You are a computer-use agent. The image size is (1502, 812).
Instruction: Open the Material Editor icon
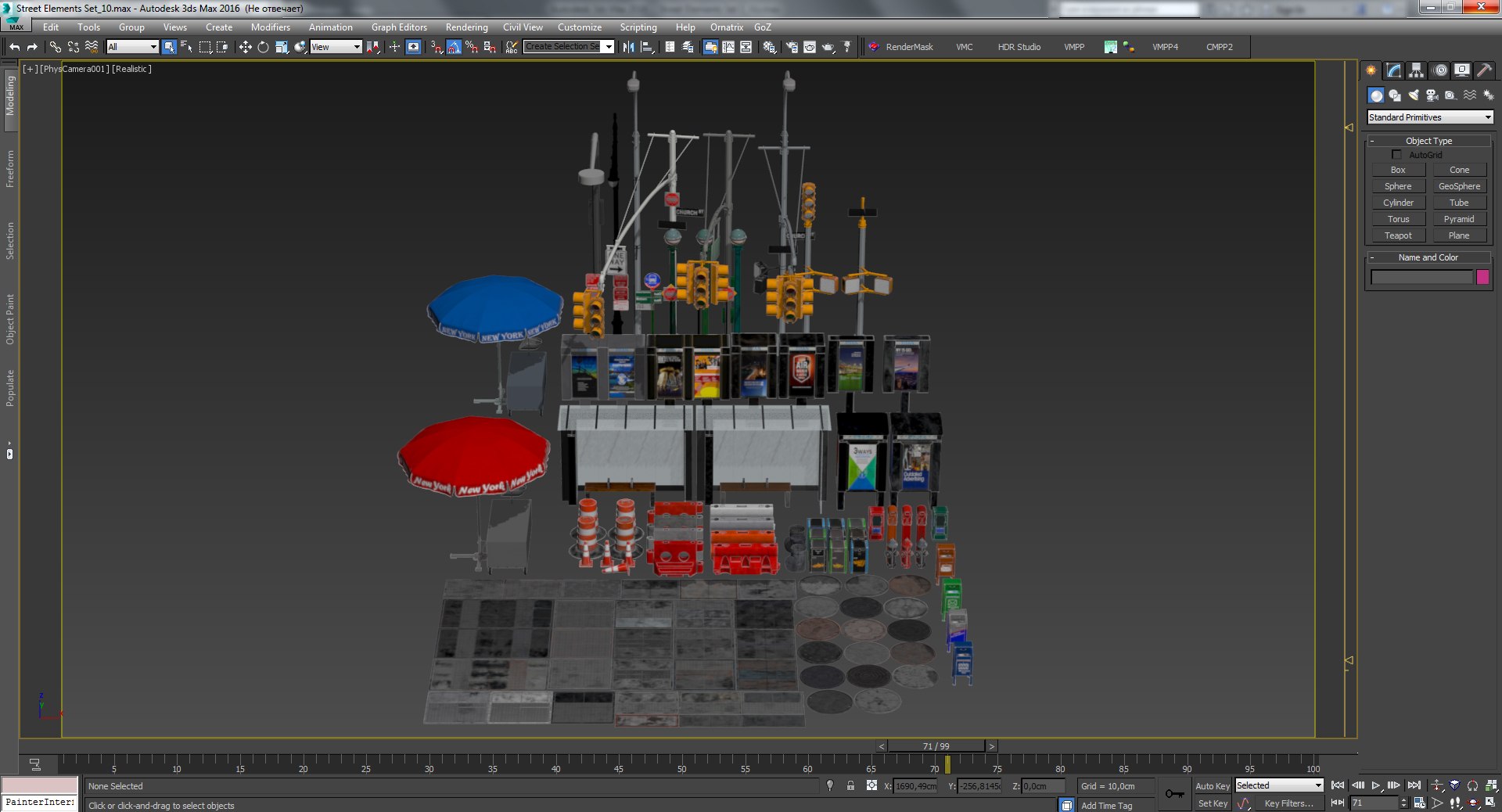(x=770, y=47)
